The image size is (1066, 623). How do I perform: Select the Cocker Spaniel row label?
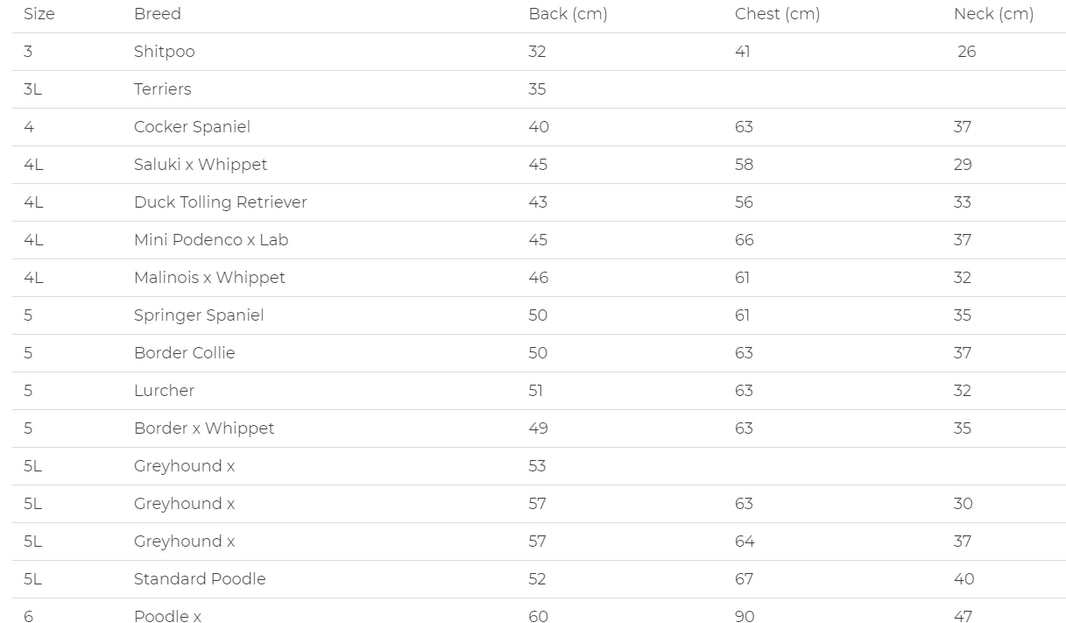coord(192,127)
